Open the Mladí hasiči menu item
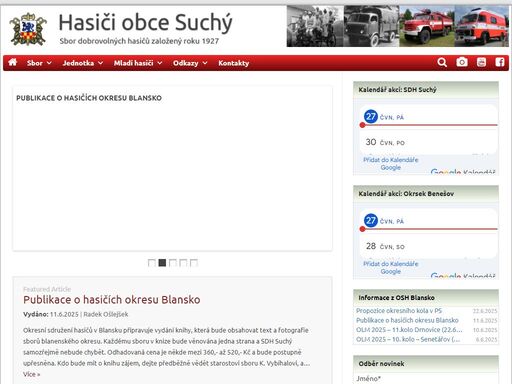This screenshot has height=384, width=512. (133, 63)
